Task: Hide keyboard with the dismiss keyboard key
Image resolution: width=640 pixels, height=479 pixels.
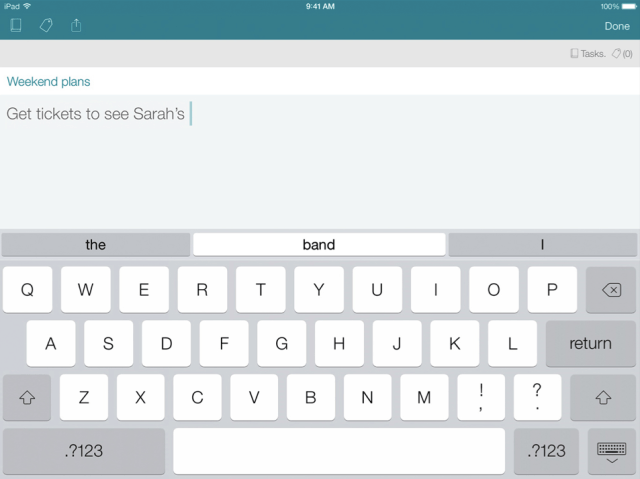Action: 611,452
